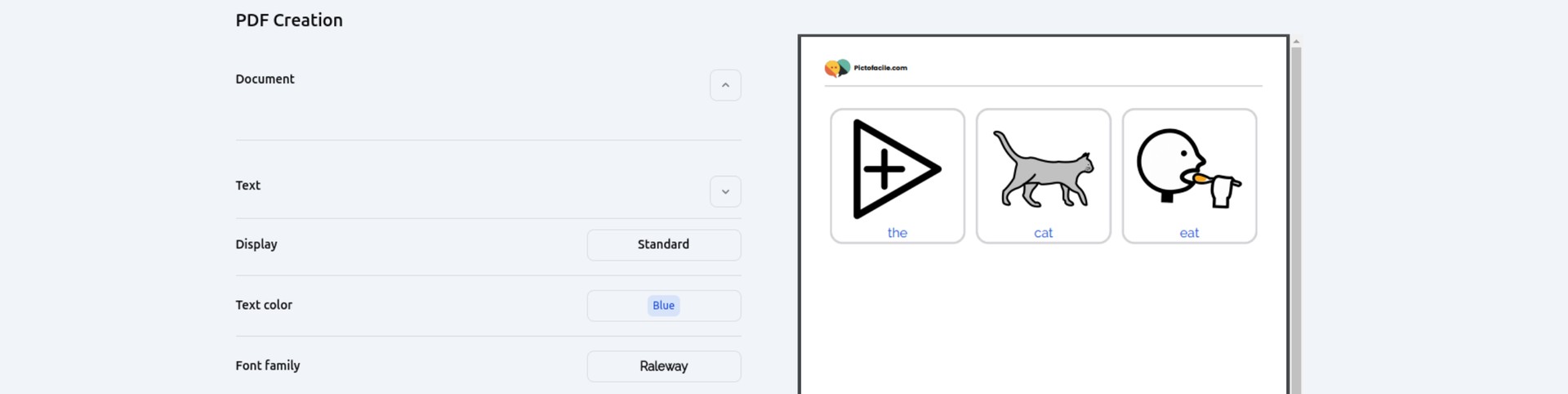Click the preview scrollbar up arrow
This screenshot has height=394, width=1568.
(1296, 41)
